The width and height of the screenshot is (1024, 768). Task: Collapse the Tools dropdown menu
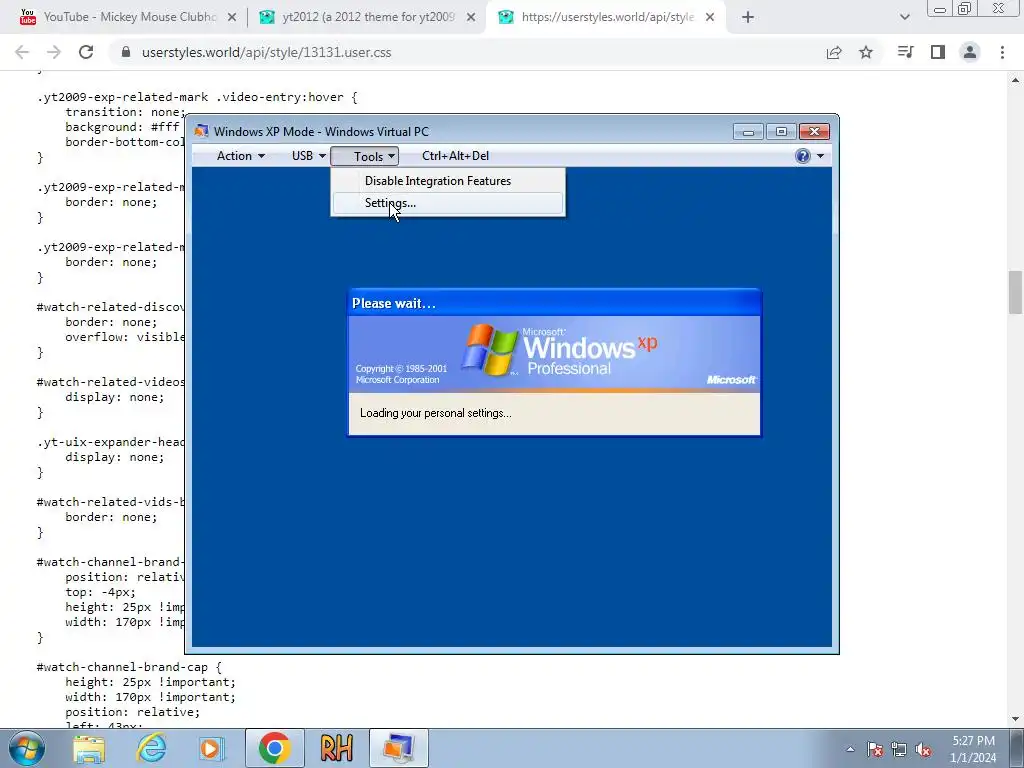tap(364, 156)
